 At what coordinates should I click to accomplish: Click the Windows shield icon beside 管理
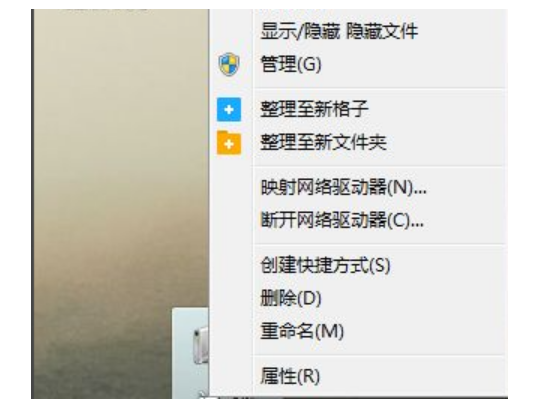coord(229,64)
